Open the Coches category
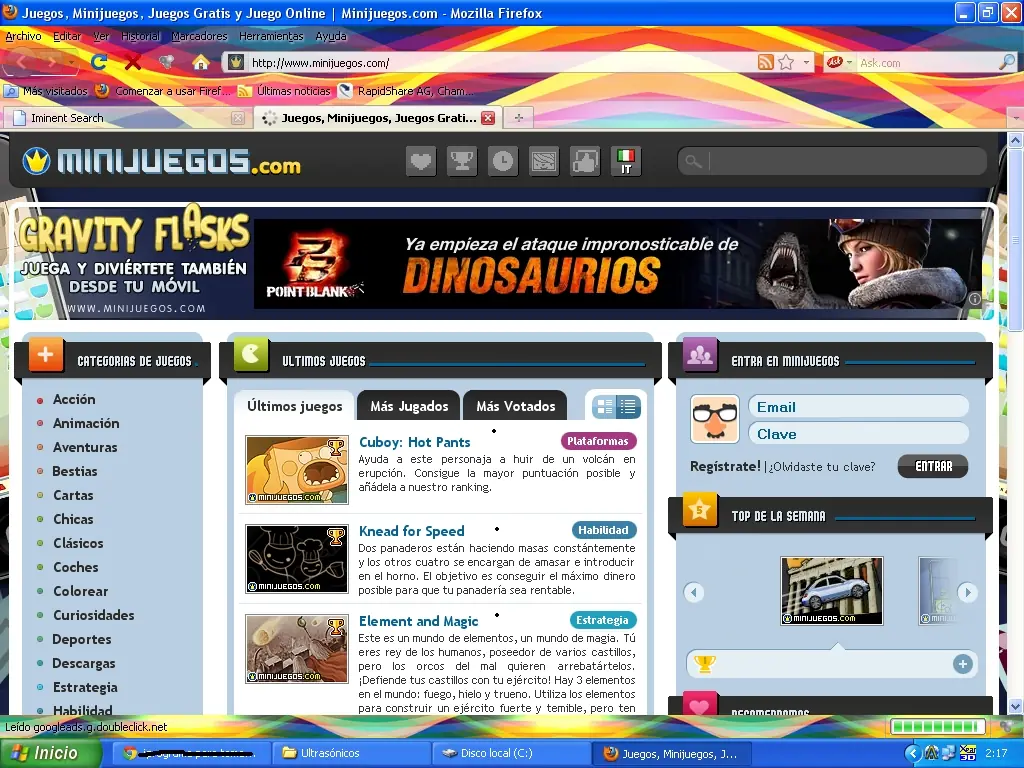This screenshot has width=1024, height=768. point(75,567)
